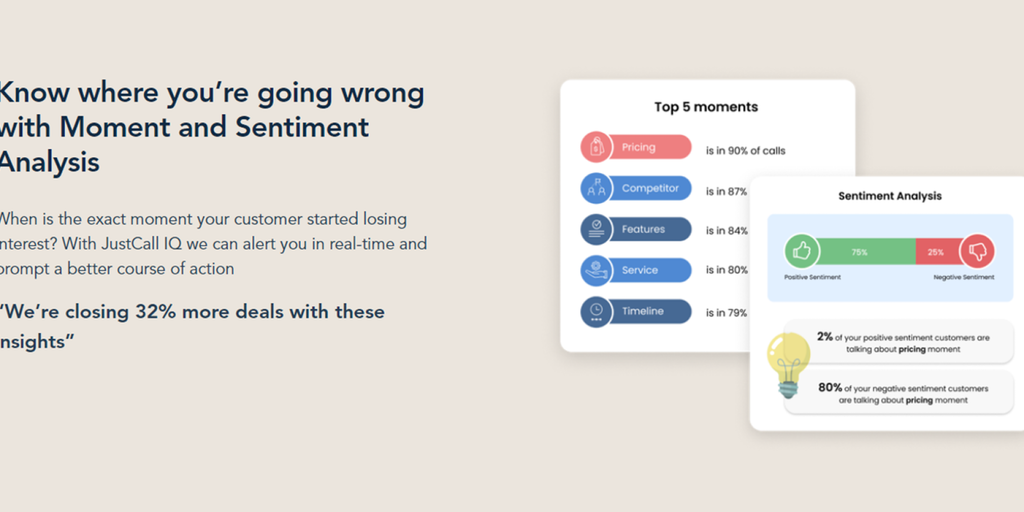Click the red 25% negative sentiment bar
This screenshot has width=1024, height=512.
pos(936,252)
